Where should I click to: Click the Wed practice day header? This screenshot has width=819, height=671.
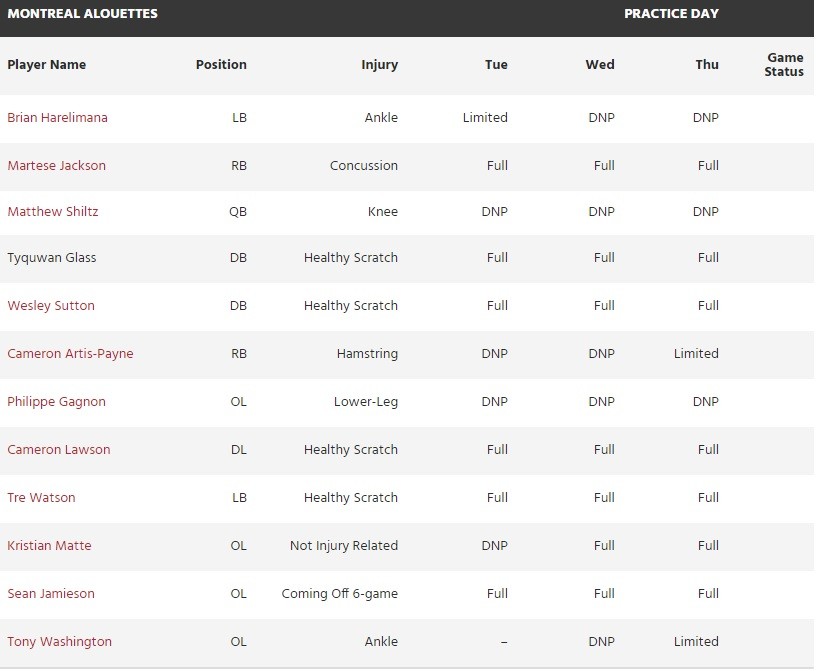(600, 65)
